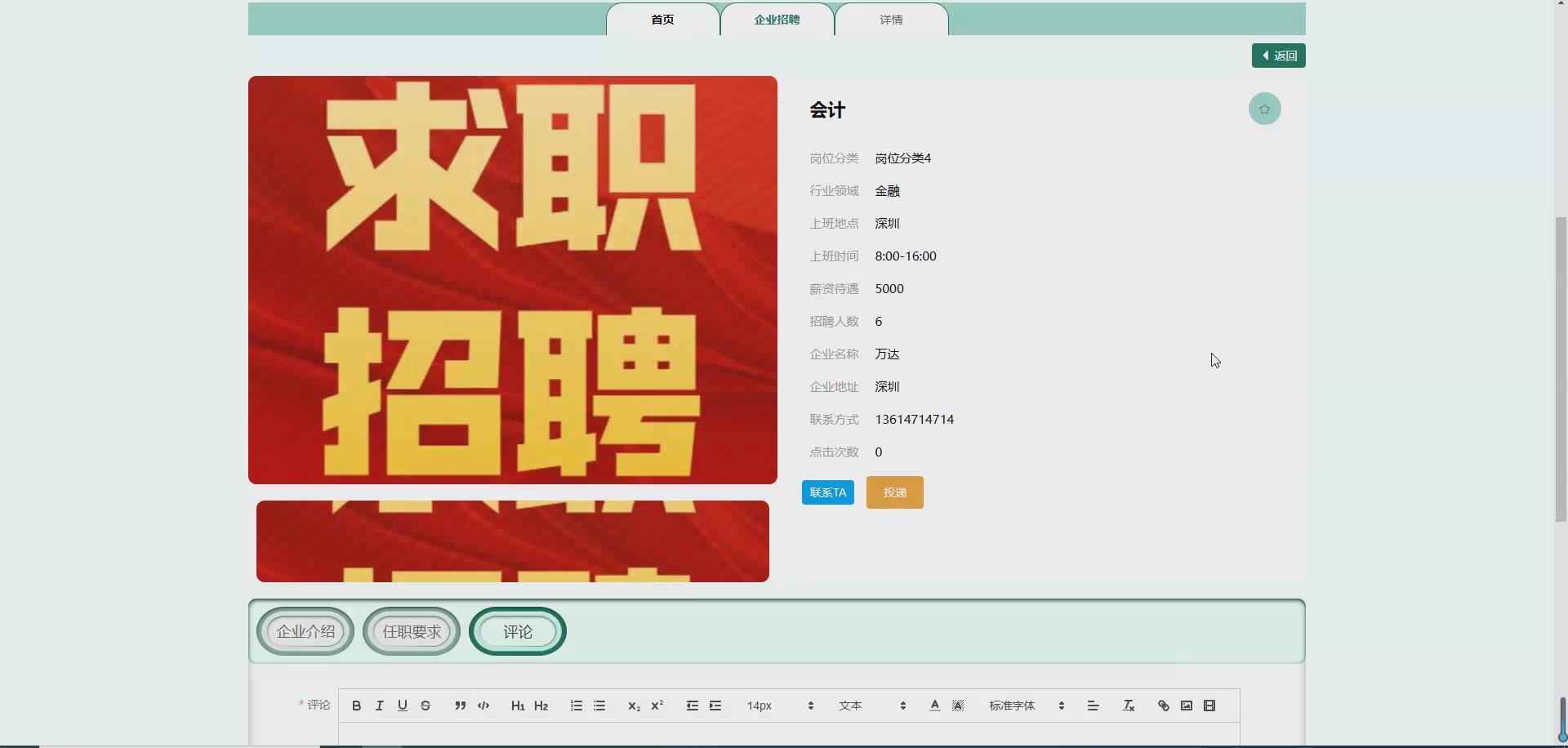Apply Heading 1 formatting
Image resolution: width=1568 pixels, height=748 pixels.
click(519, 706)
